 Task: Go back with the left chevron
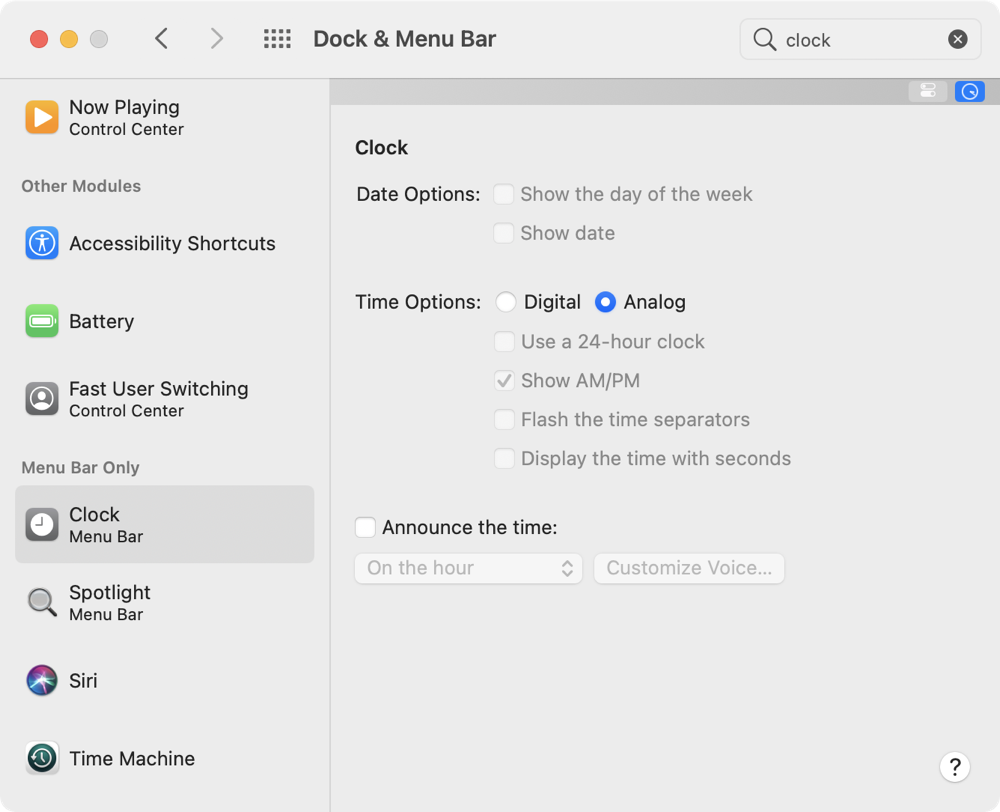coord(162,39)
